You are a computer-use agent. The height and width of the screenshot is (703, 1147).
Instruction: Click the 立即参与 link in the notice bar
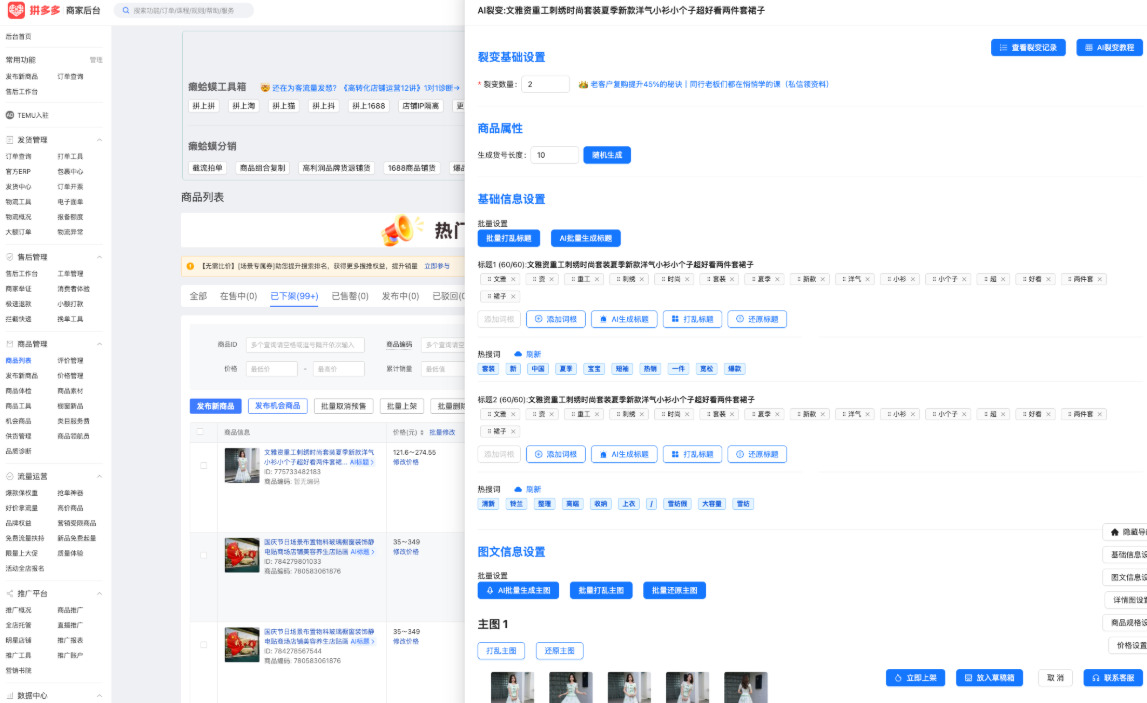[x=437, y=266]
